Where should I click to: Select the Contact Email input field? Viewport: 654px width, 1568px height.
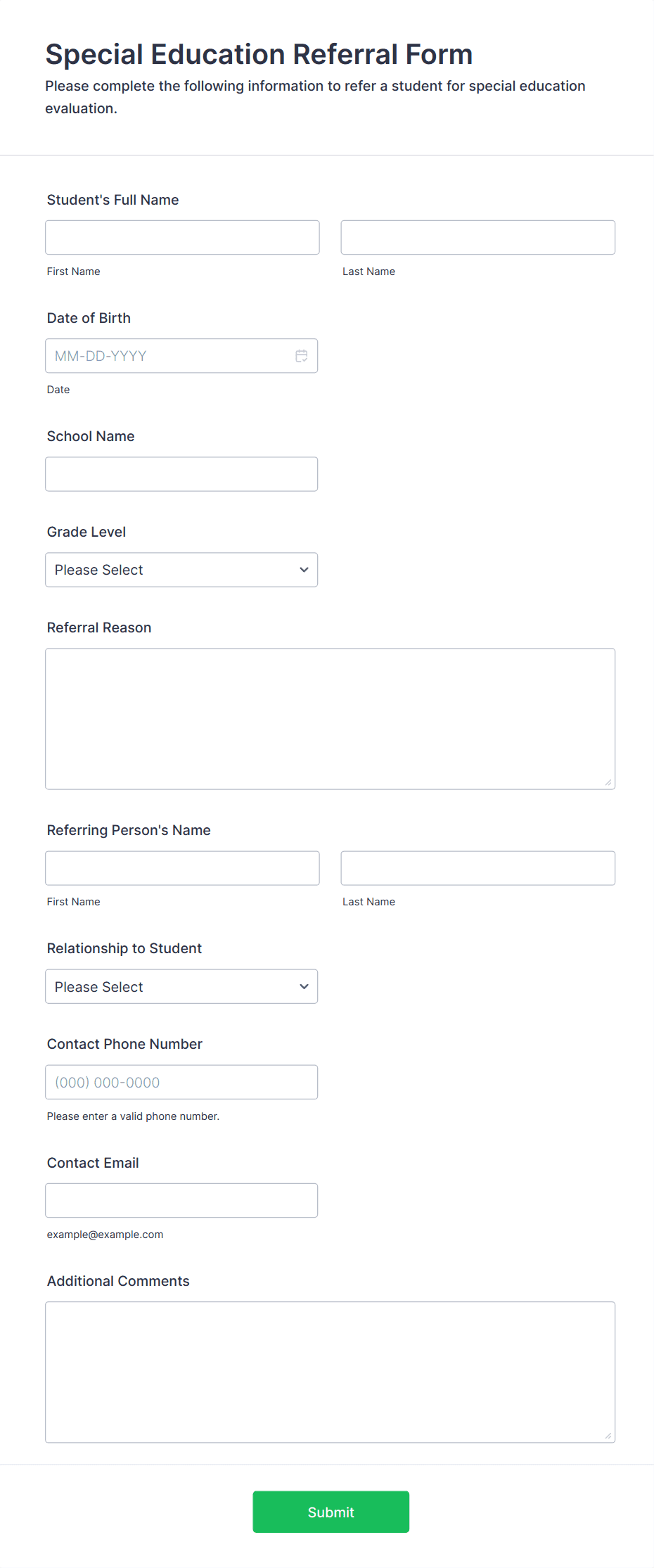pos(181,1200)
